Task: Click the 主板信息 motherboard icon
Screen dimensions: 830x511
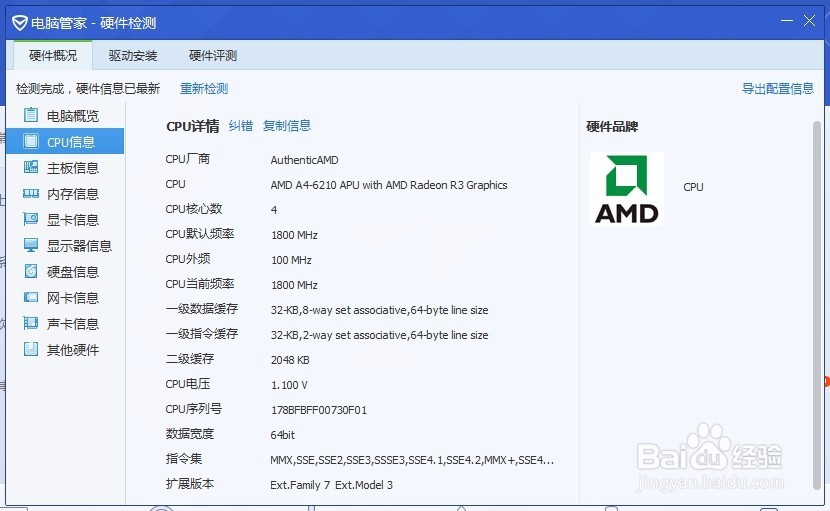Action: point(31,167)
